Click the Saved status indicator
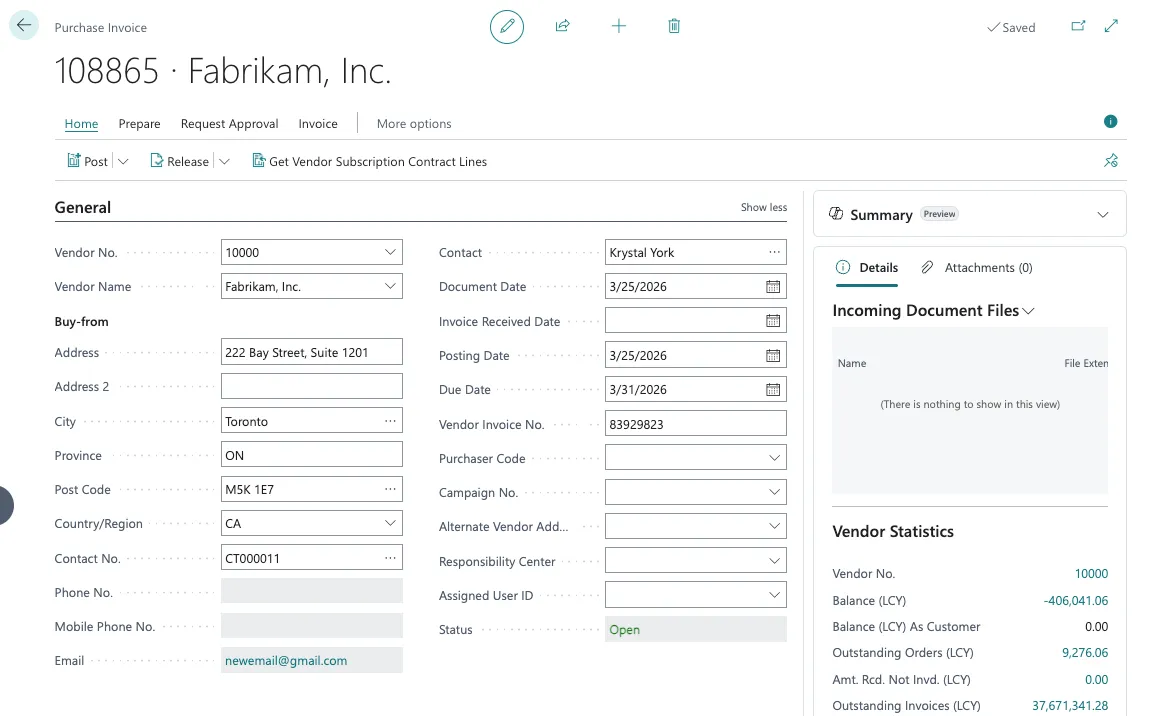This screenshot has width=1165, height=716. (1010, 27)
